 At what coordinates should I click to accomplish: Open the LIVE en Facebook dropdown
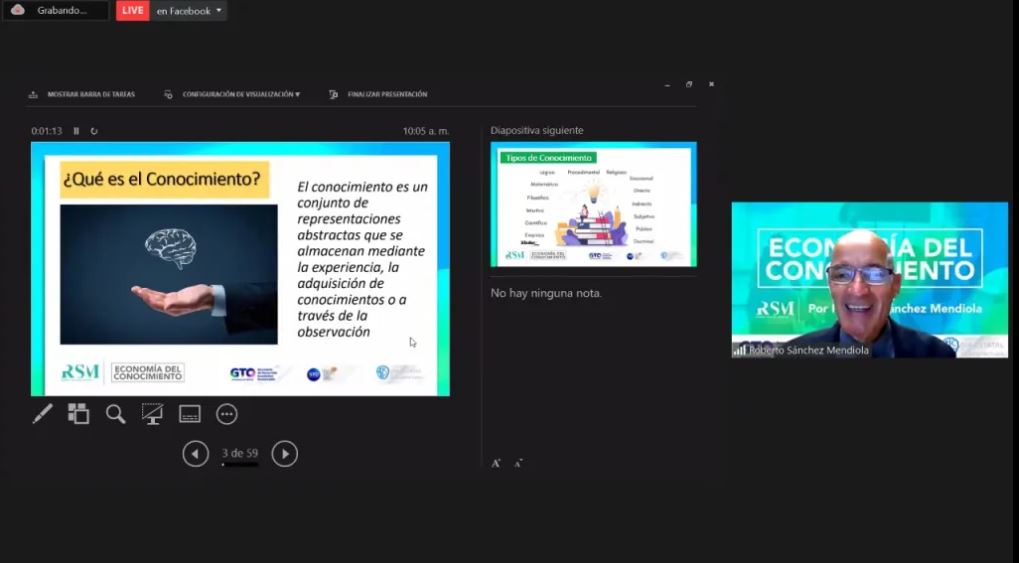tap(219, 11)
